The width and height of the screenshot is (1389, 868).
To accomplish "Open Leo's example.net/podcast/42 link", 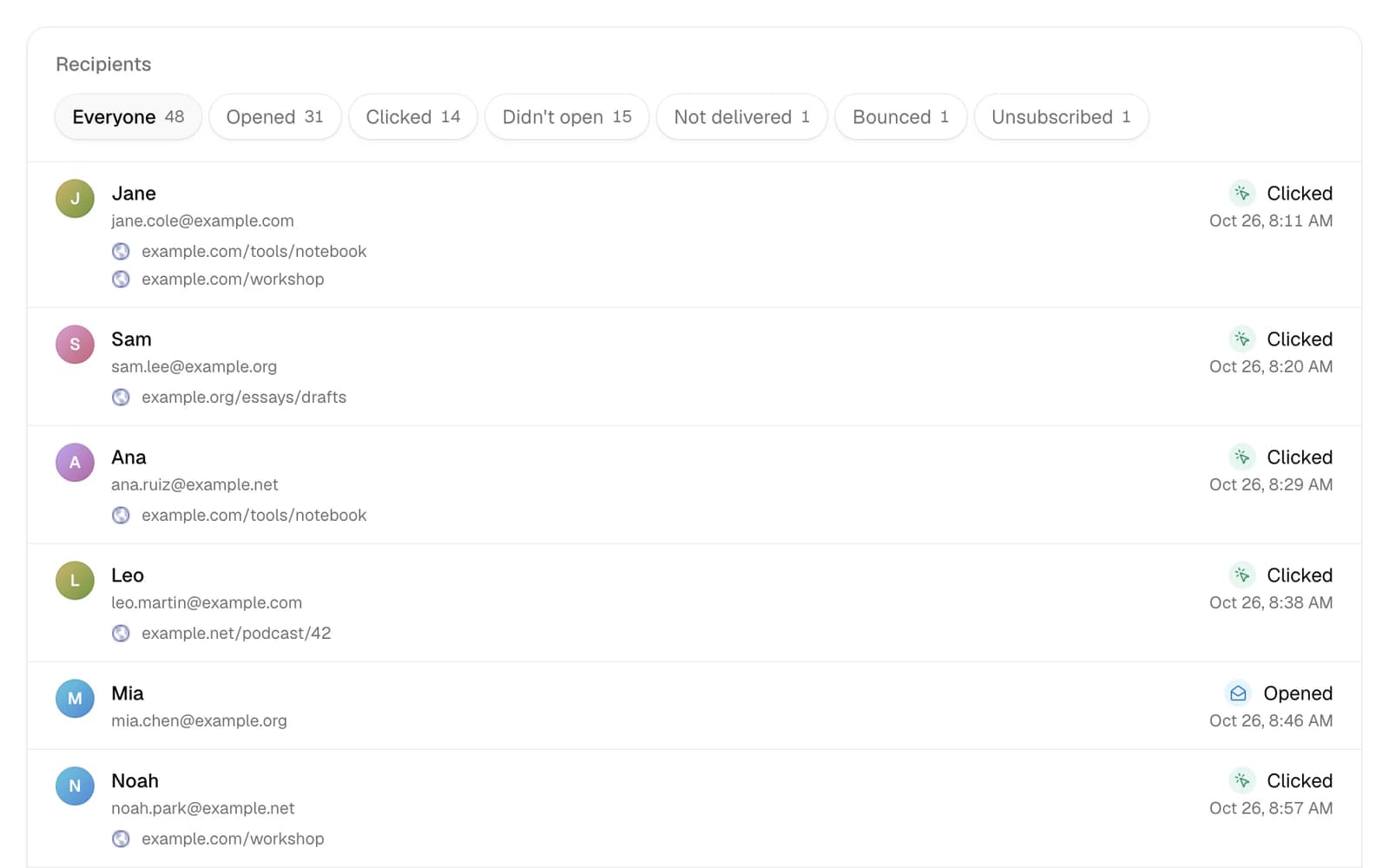I will point(236,633).
